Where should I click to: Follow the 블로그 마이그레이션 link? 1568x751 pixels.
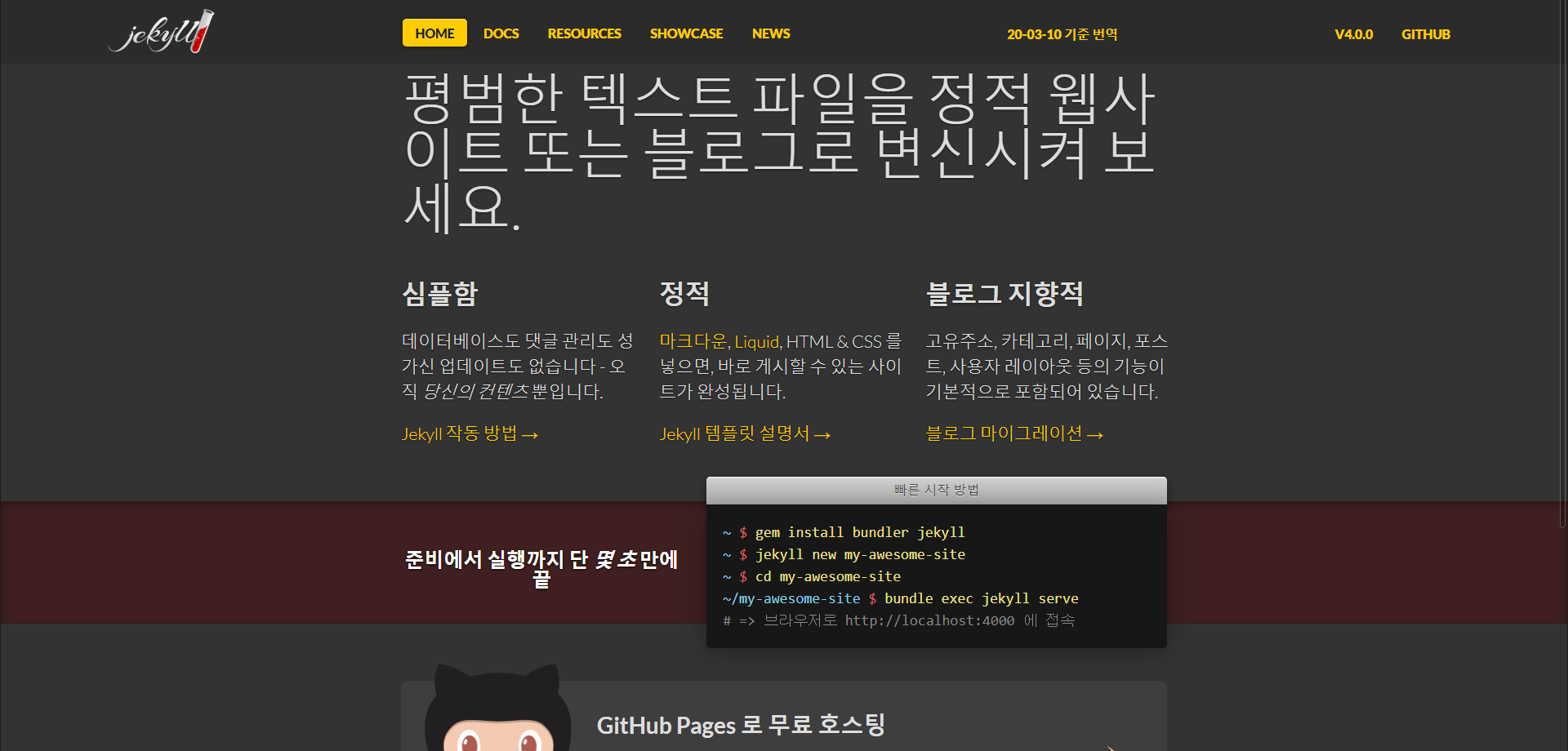(1014, 433)
